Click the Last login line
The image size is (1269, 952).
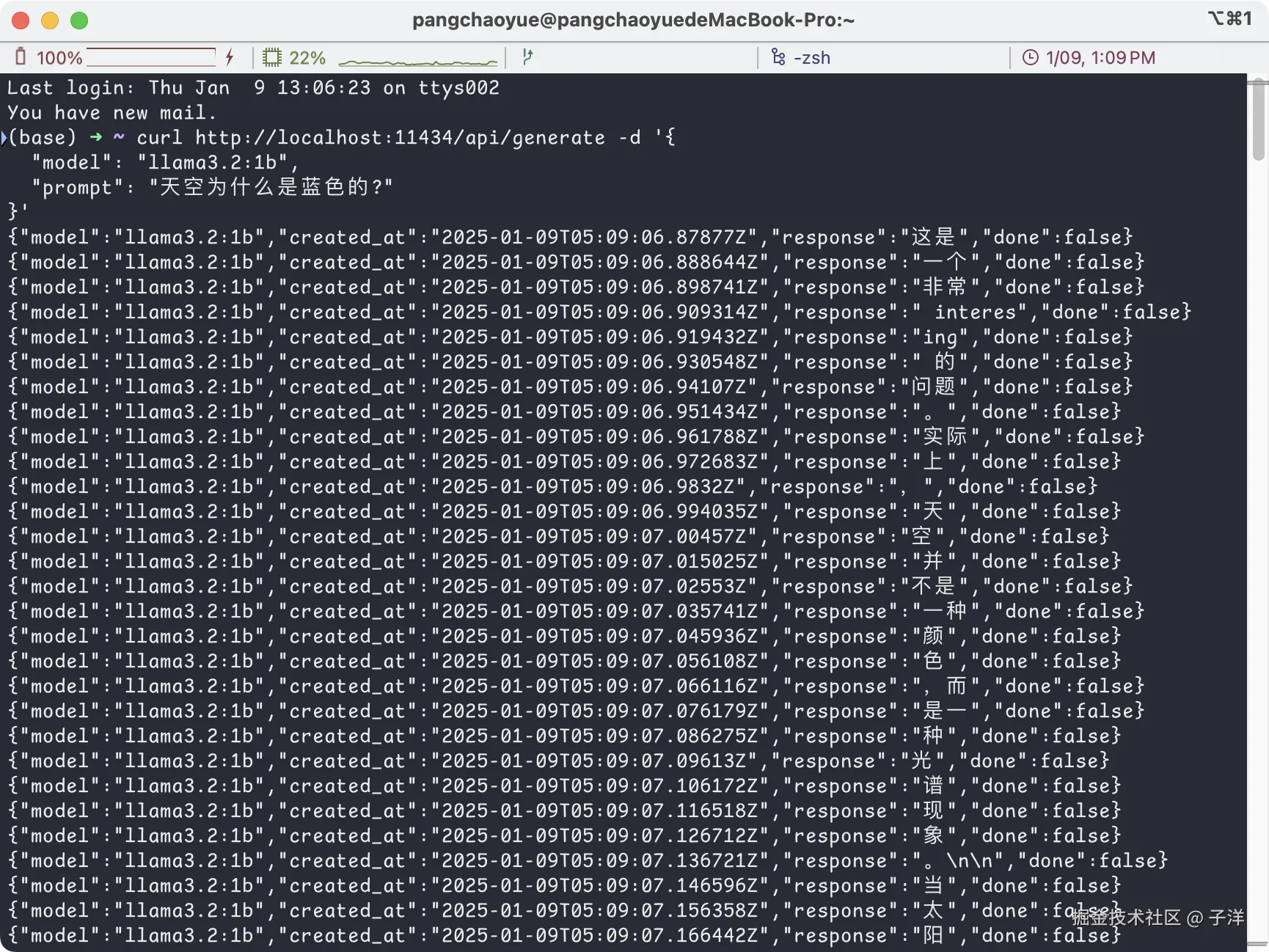click(253, 87)
